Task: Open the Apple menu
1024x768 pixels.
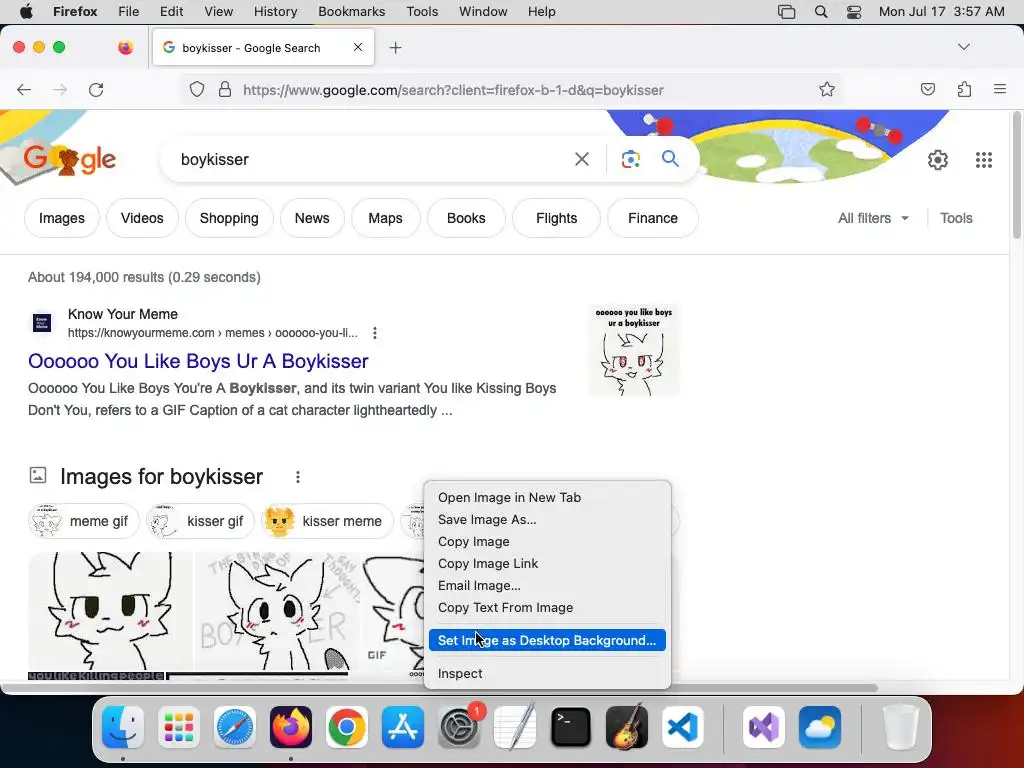Action: tap(26, 11)
